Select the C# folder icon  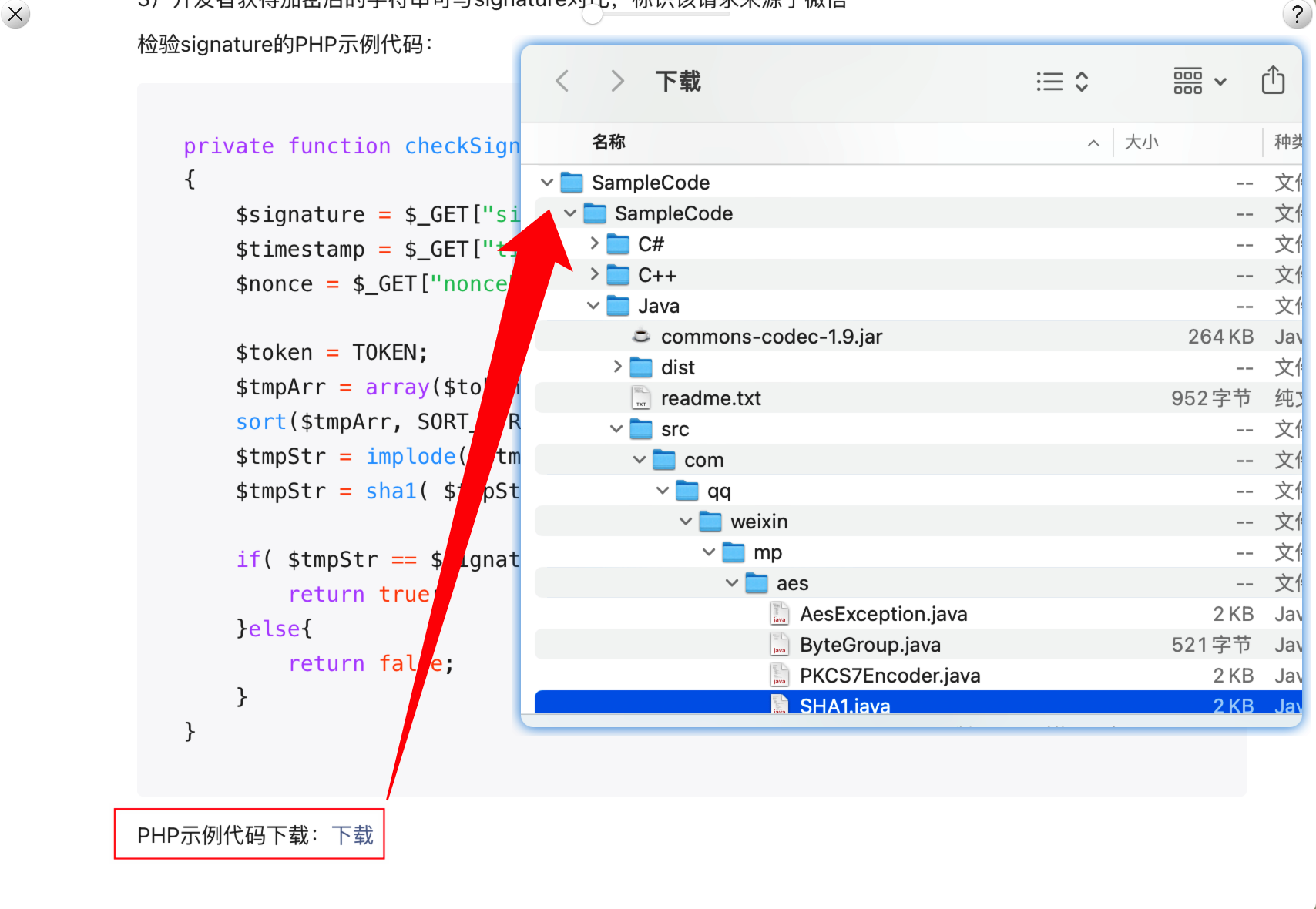[x=618, y=244]
